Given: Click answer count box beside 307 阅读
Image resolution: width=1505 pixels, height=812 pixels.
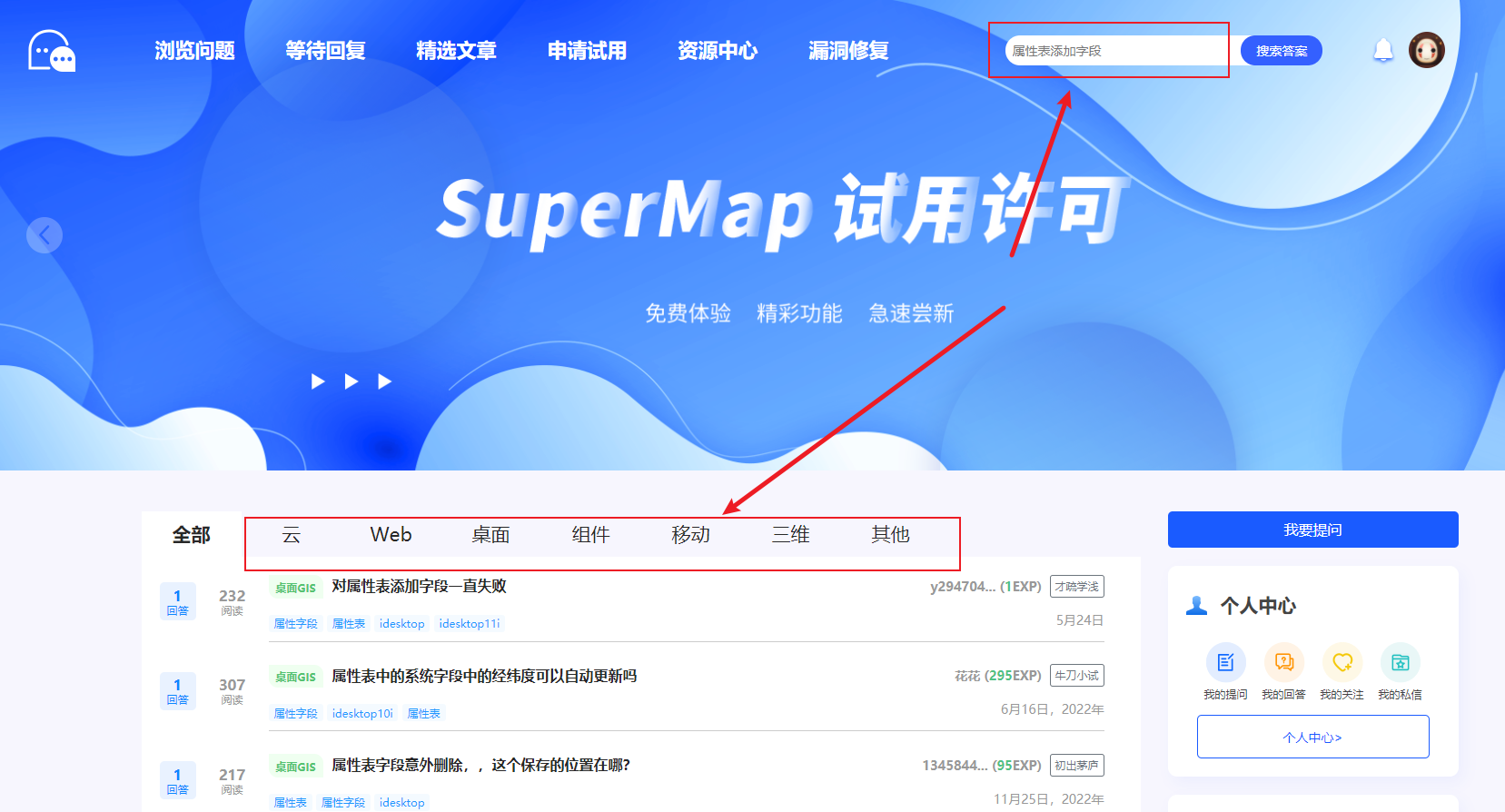Looking at the screenshot, I should click(178, 691).
